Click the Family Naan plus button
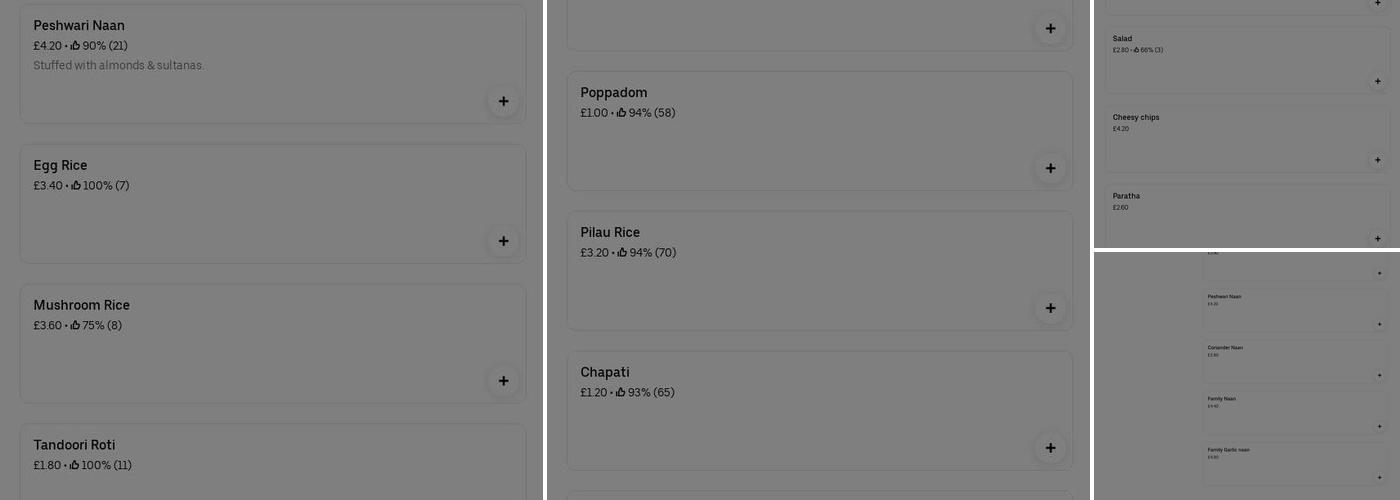The image size is (1400, 500). click(x=1380, y=426)
